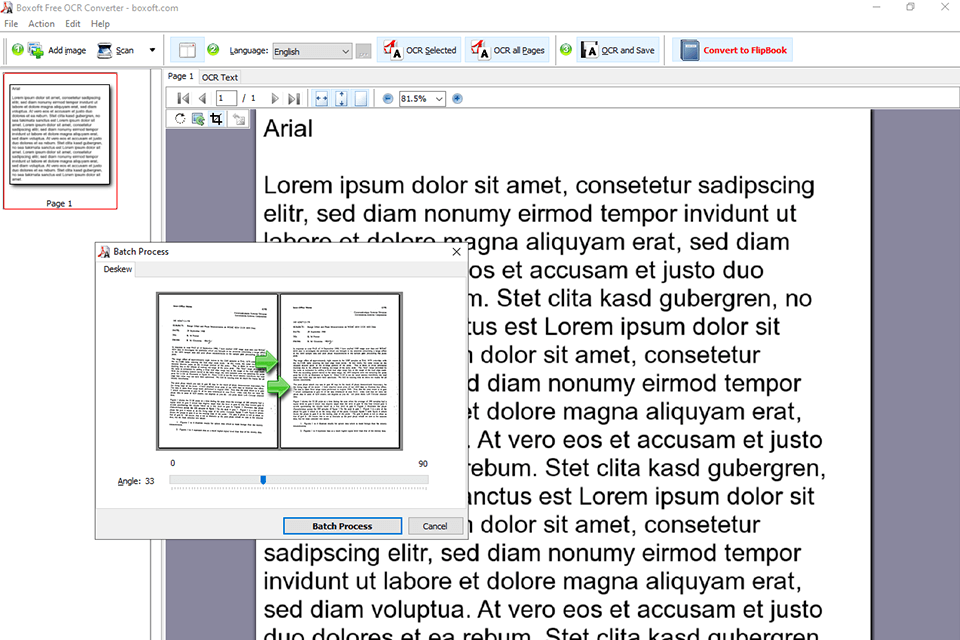Viewport: 960px width, 640px height.
Task: Toggle the thumbnail panel view
Action: pos(187,49)
